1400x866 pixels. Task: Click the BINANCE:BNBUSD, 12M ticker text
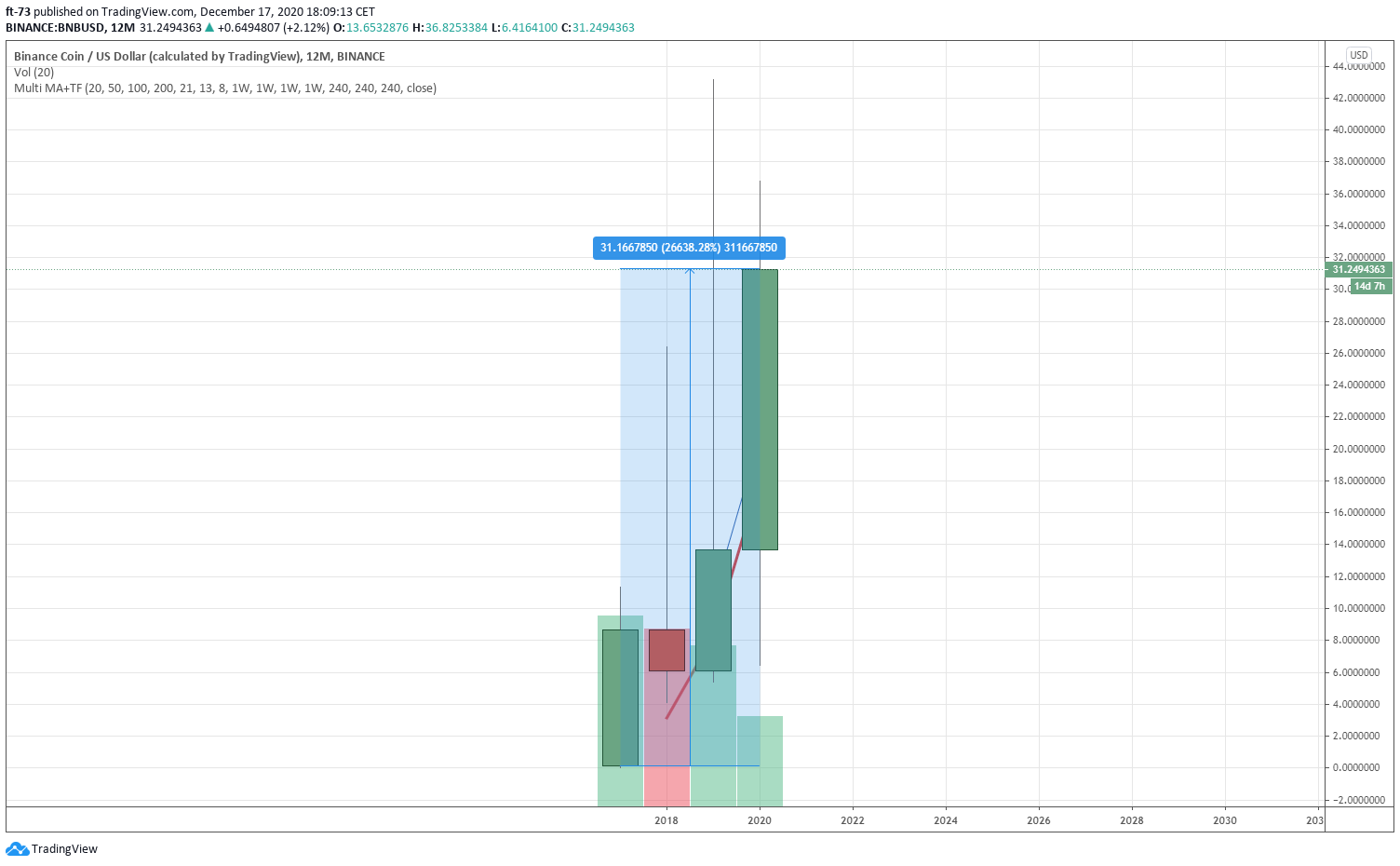(70, 27)
